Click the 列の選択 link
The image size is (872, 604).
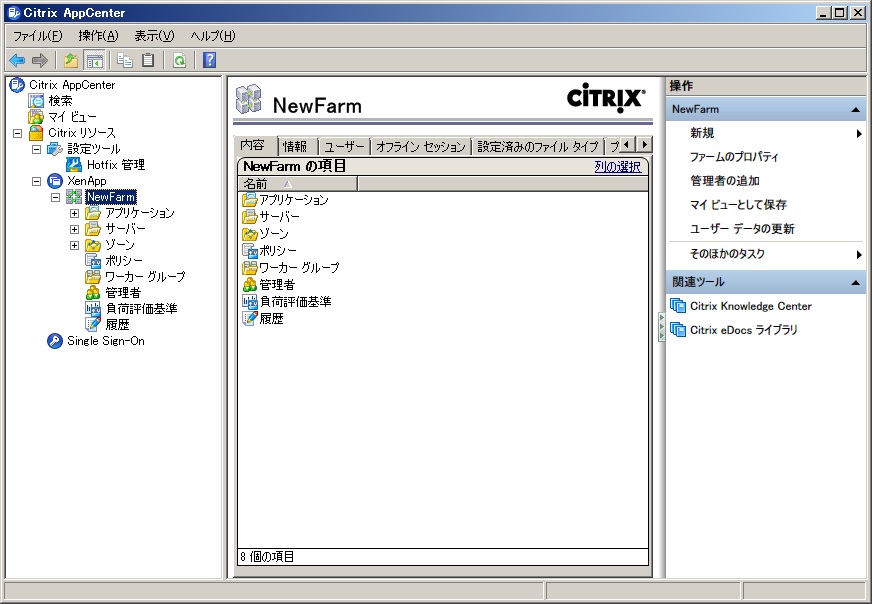click(x=617, y=167)
